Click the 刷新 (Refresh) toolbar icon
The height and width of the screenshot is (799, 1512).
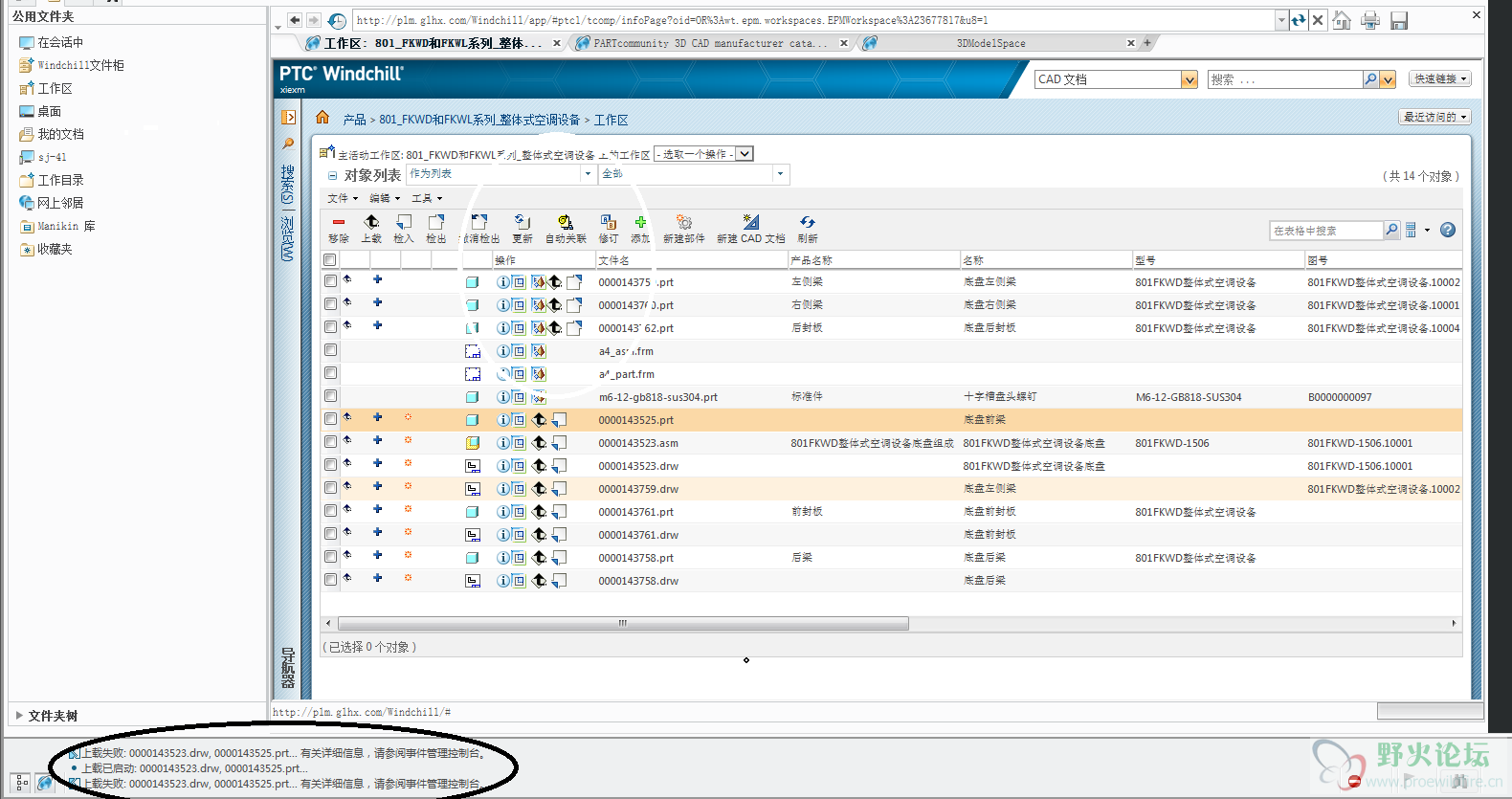pos(808,222)
